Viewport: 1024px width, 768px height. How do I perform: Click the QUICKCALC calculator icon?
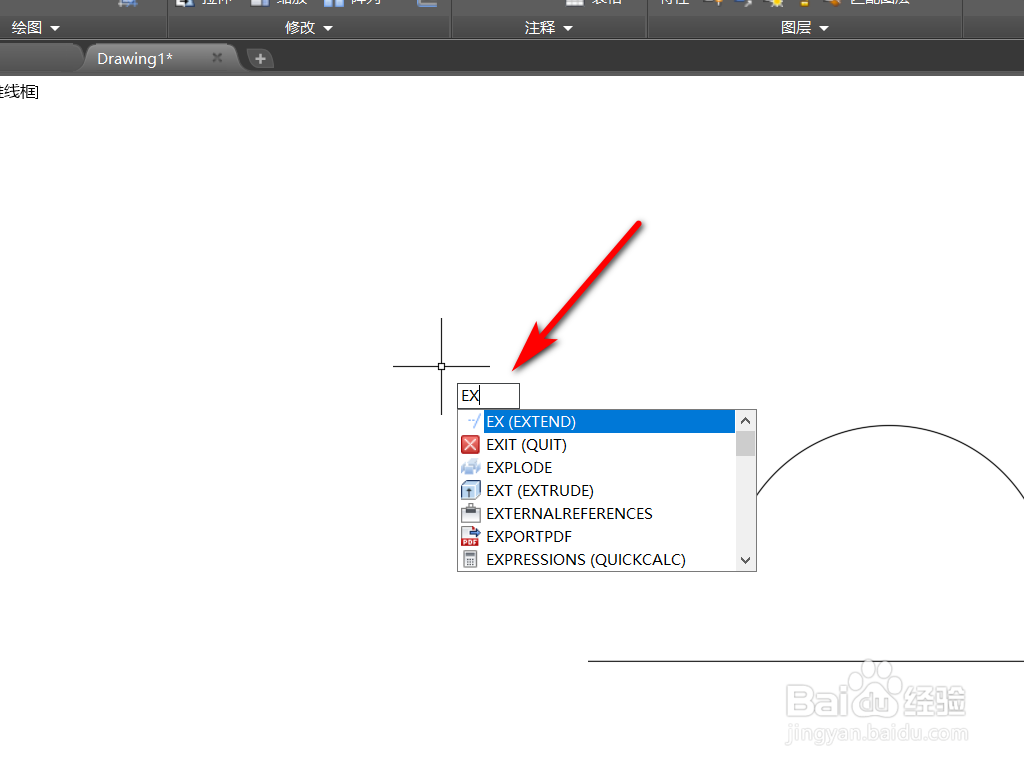470,559
